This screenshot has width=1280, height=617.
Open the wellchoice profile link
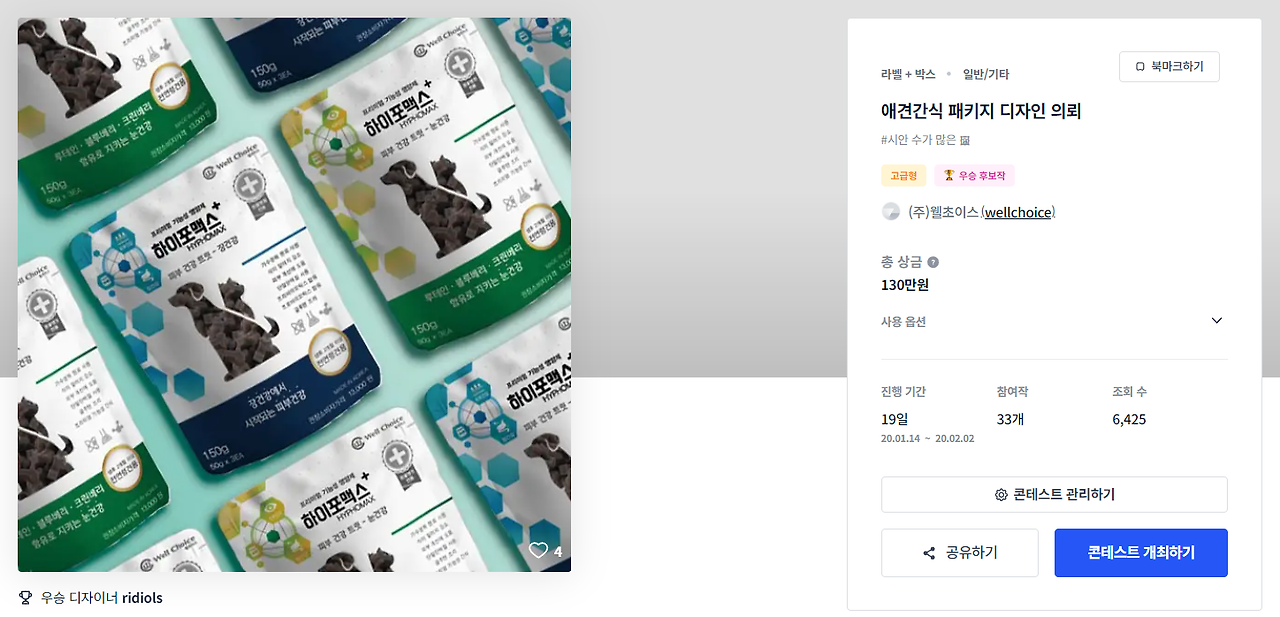(1018, 212)
